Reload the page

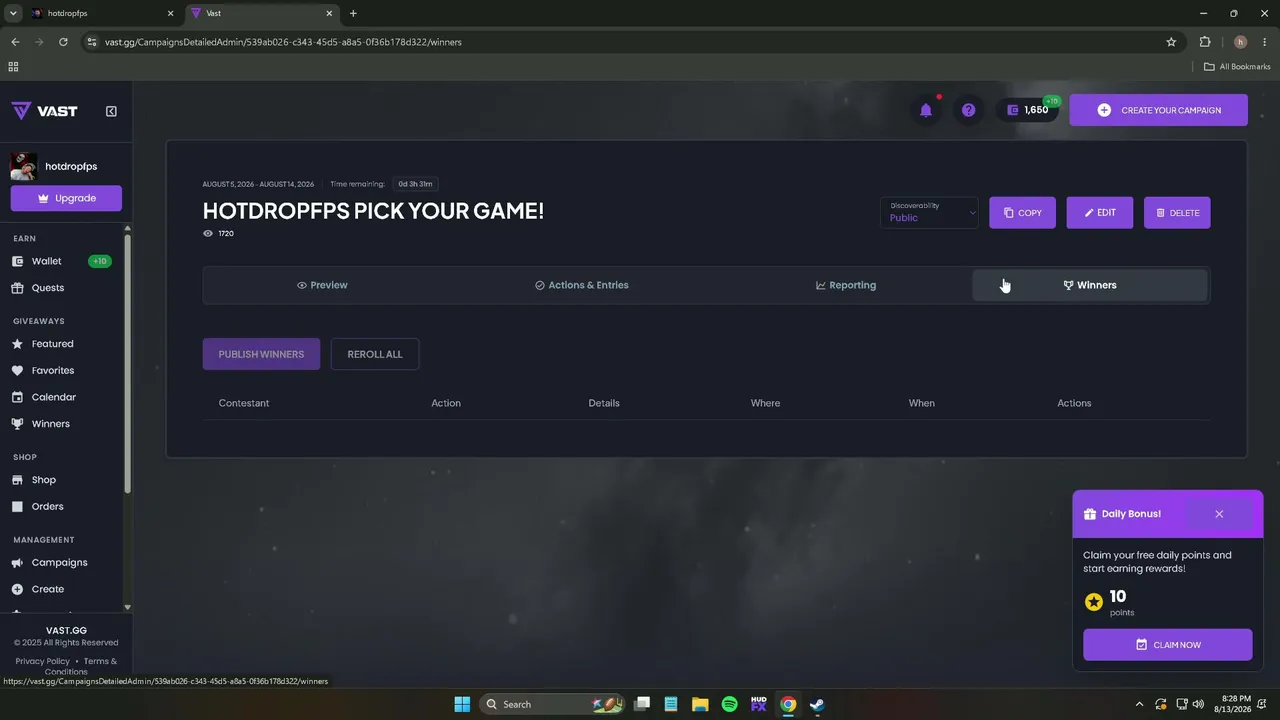click(63, 42)
